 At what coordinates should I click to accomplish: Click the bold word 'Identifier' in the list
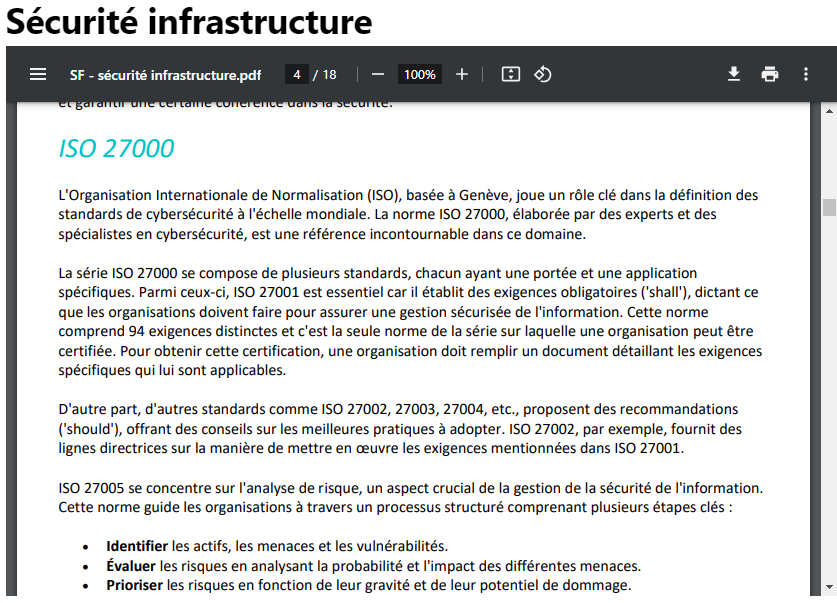(x=137, y=546)
